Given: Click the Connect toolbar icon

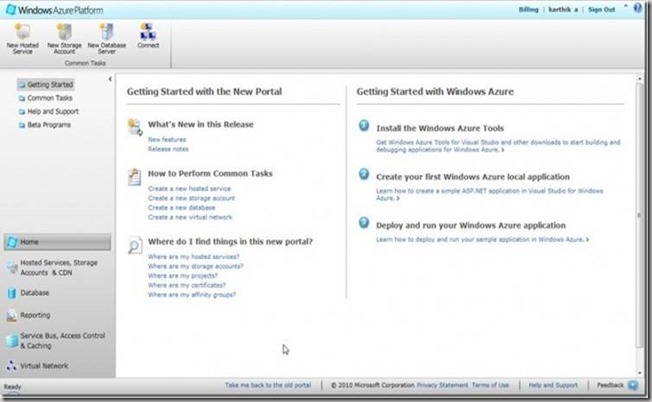Looking at the screenshot, I should pos(147,32).
